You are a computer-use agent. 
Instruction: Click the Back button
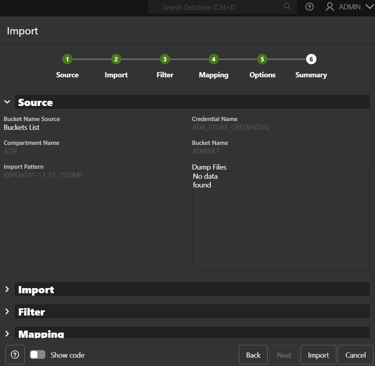[253, 355]
